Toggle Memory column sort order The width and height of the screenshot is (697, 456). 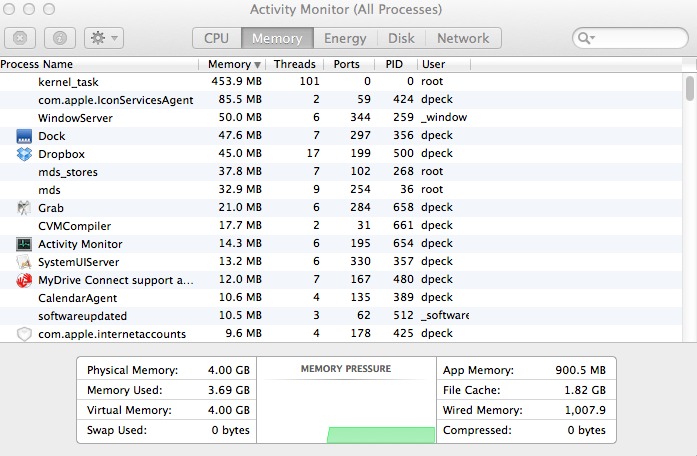(232, 64)
